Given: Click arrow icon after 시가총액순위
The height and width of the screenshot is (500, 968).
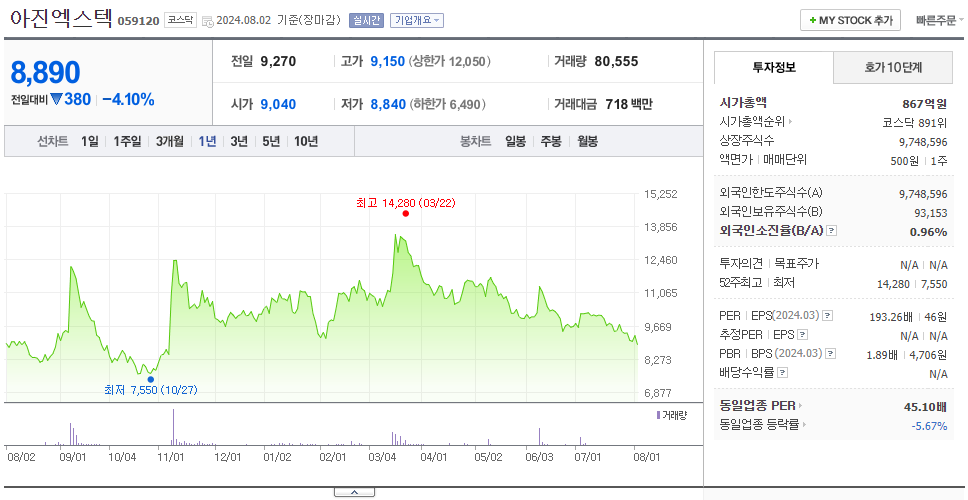Looking at the screenshot, I should (x=791, y=122).
